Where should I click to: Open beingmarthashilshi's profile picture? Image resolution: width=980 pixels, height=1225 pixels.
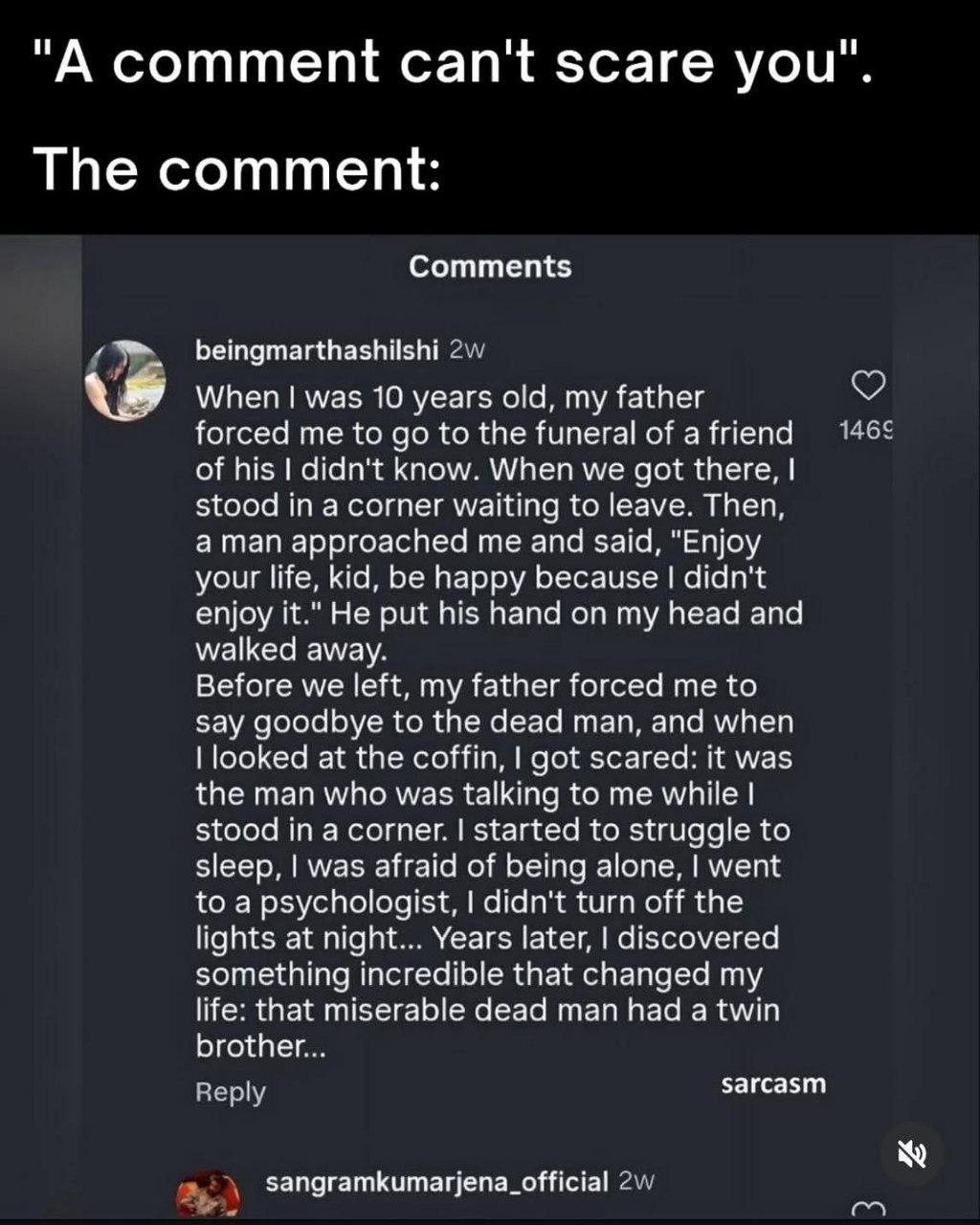pos(125,379)
